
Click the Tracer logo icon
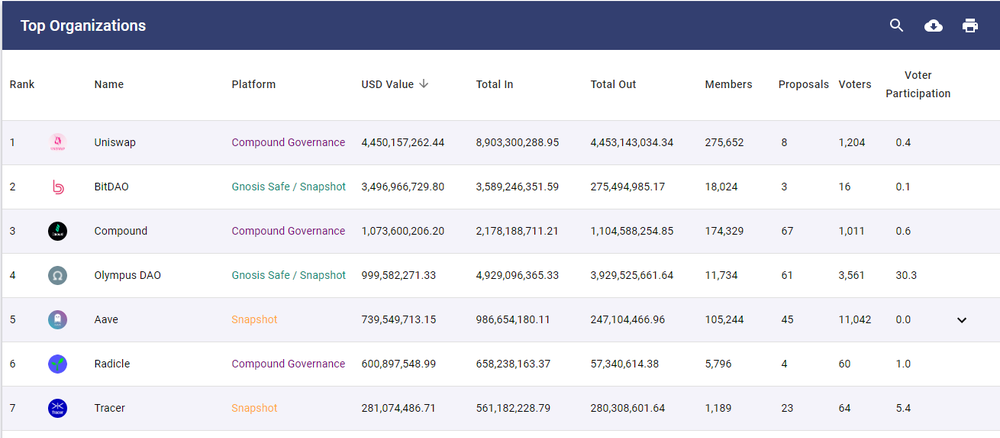click(x=57, y=408)
